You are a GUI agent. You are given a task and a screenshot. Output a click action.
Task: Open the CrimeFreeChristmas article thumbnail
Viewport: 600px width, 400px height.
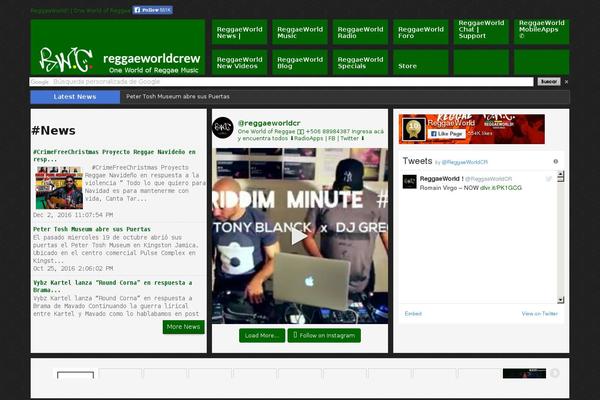(x=59, y=186)
